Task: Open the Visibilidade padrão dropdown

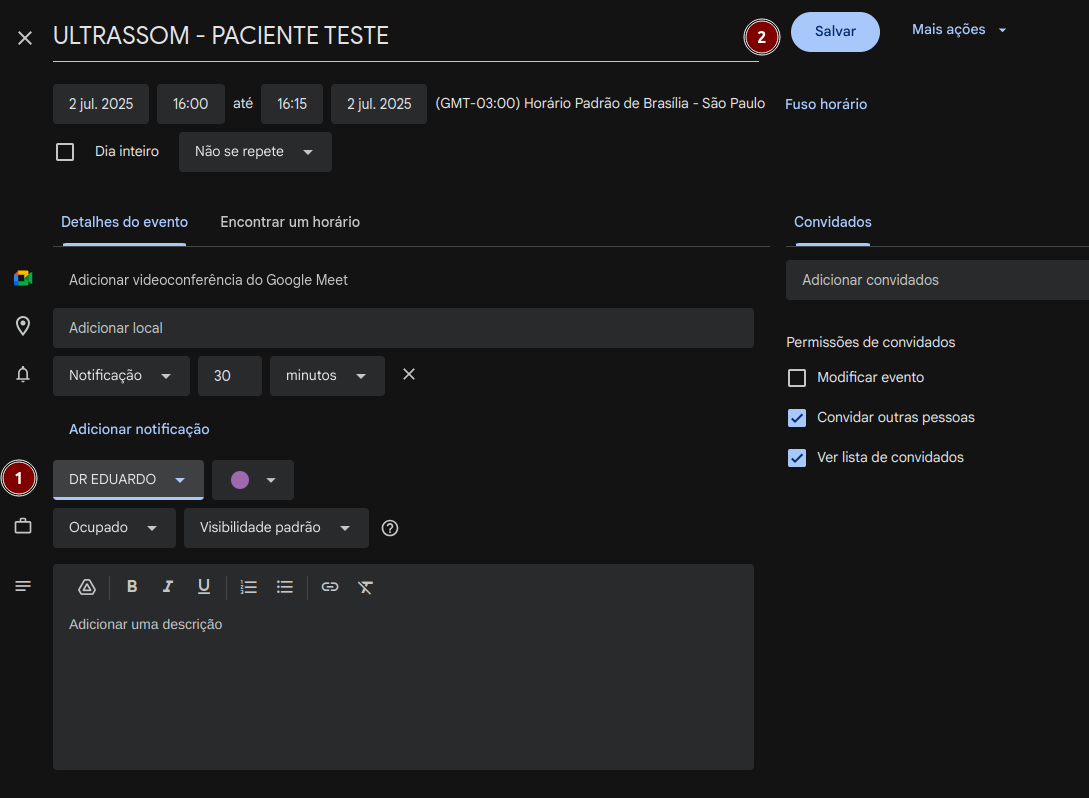Action: pos(276,528)
